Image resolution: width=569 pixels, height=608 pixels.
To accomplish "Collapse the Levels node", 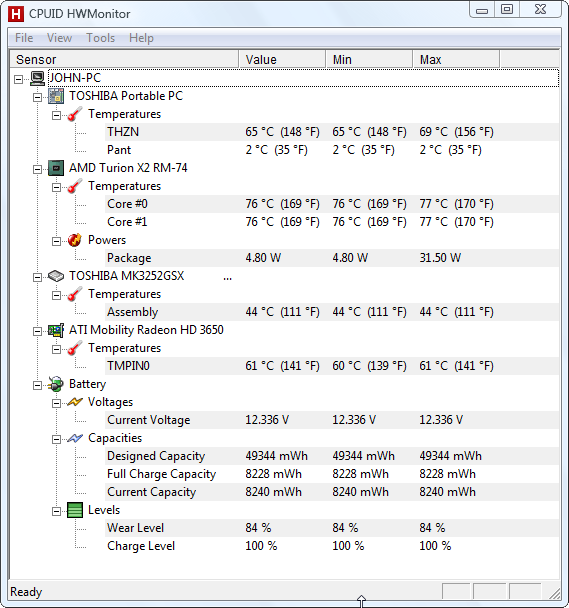I will click(56, 512).
